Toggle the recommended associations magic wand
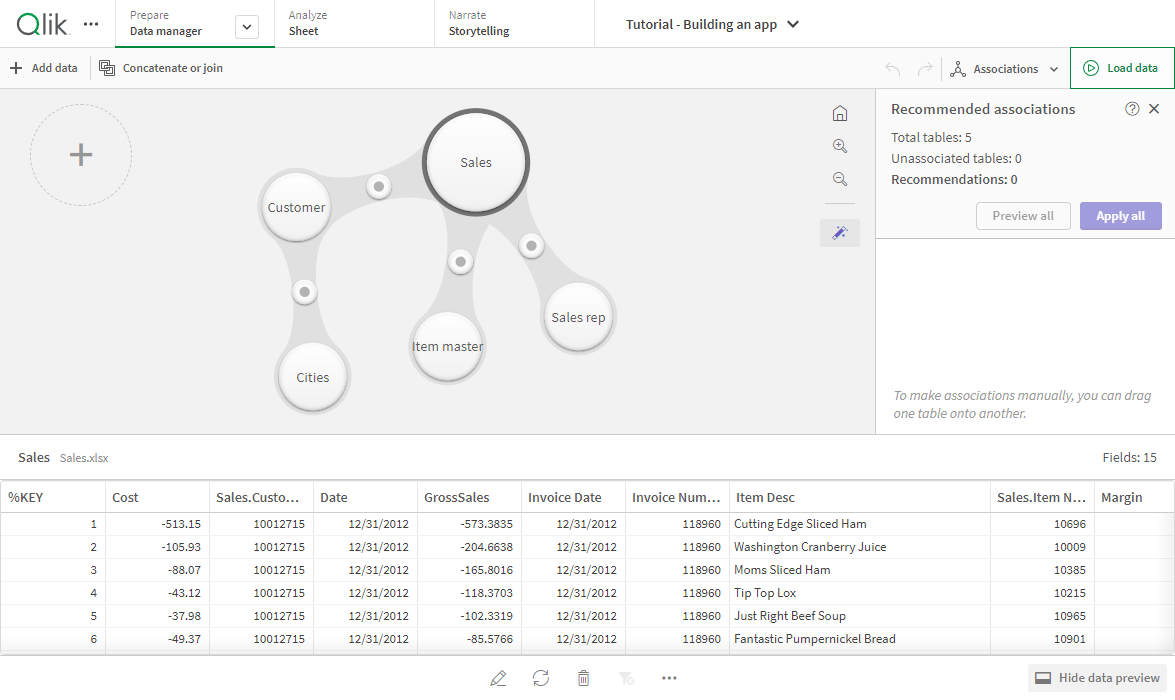 pyautogui.click(x=840, y=233)
